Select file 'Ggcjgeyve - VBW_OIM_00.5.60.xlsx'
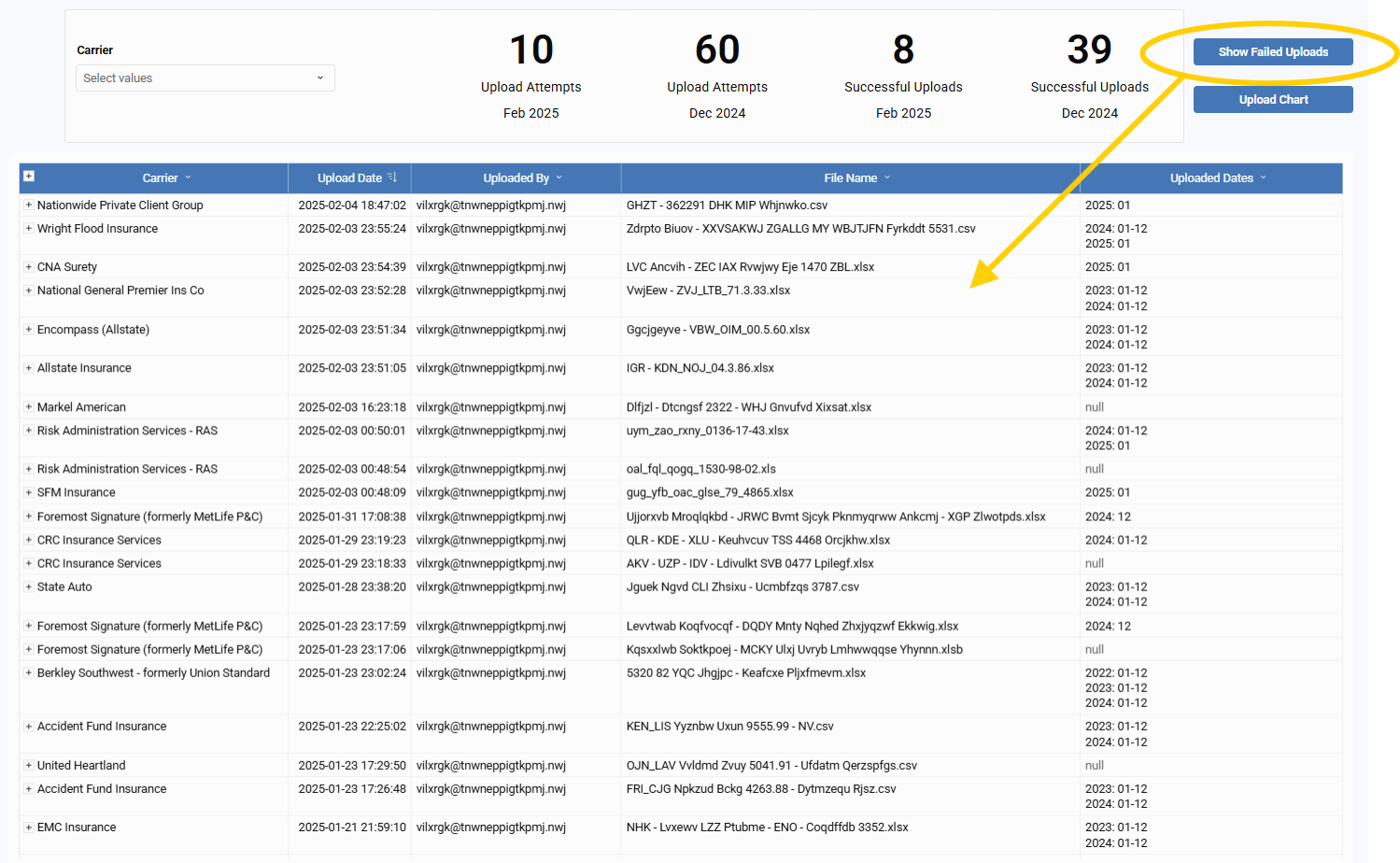The width and height of the screenshot is (1400, 863). click(x=718, y=330)
